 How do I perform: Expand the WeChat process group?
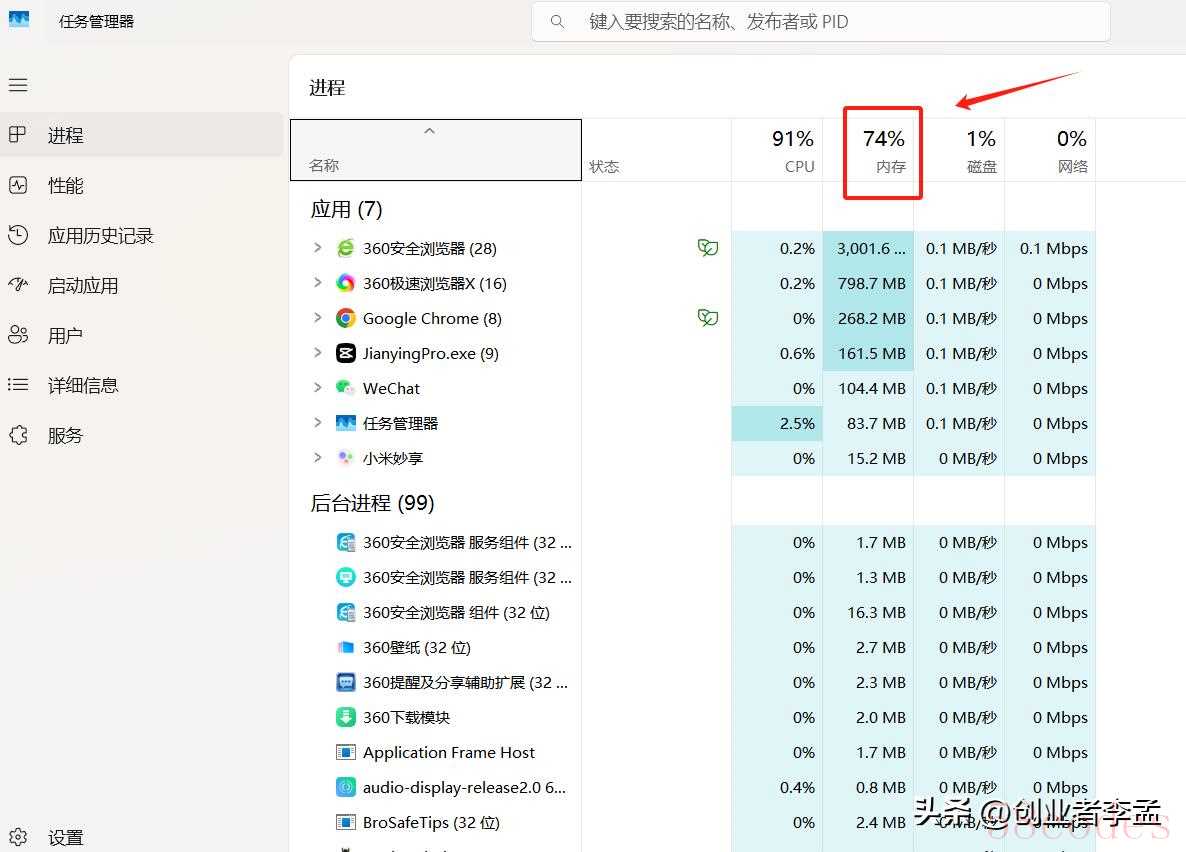pyautogui.click(x=318, y=387)
